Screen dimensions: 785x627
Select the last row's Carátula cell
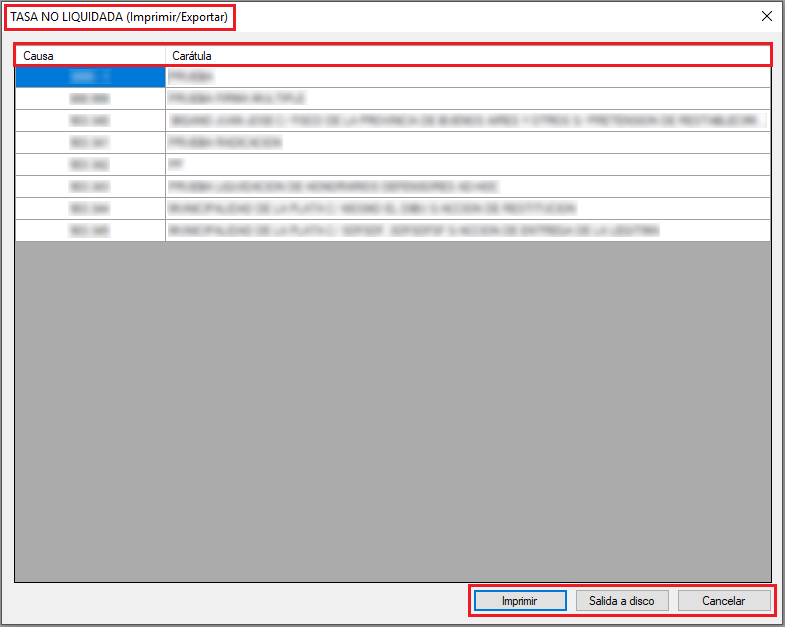coord(467,230)
